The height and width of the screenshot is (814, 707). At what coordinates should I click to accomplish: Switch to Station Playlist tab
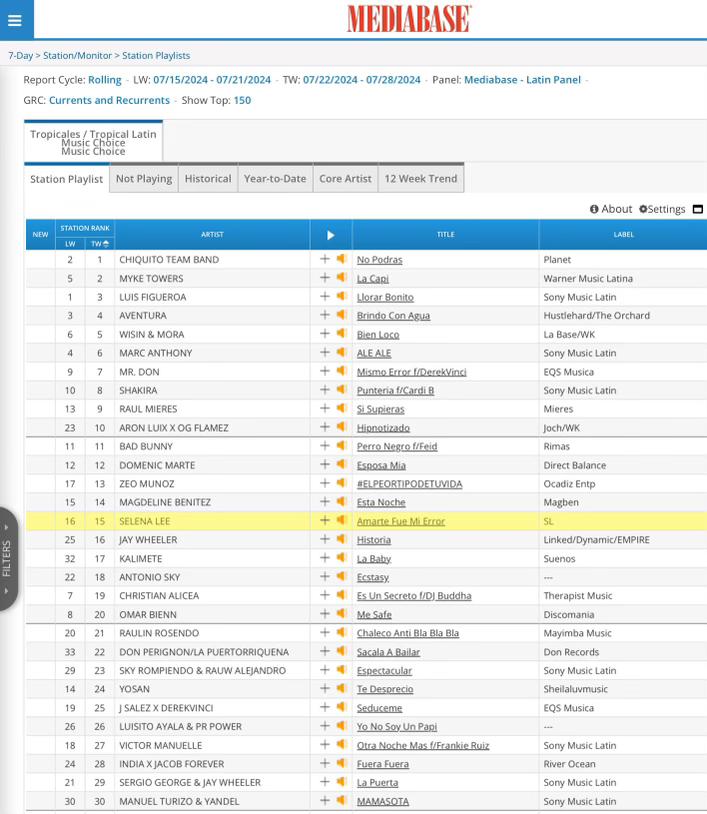coord(66,179)
